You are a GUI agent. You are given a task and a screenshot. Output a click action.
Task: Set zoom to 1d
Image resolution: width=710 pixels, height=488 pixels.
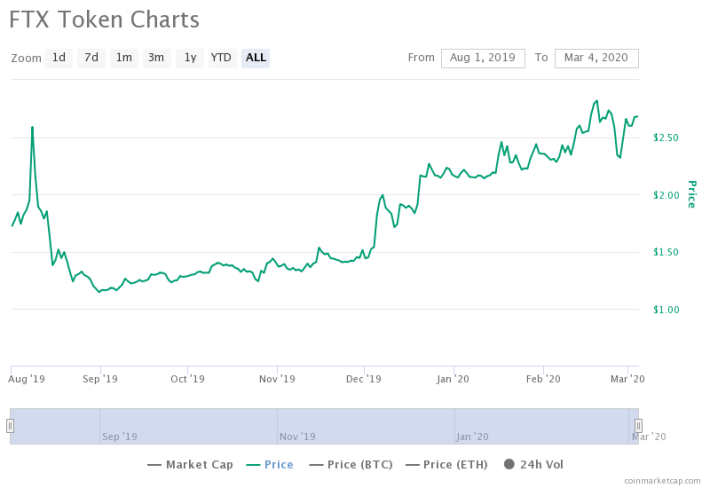tap(59, 58)
